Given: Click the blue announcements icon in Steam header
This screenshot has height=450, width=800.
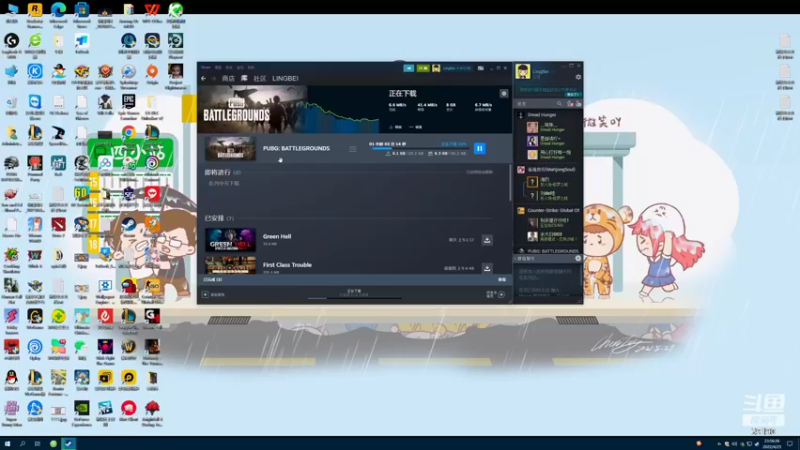Looking at the screenshot, I should [409, 68].
